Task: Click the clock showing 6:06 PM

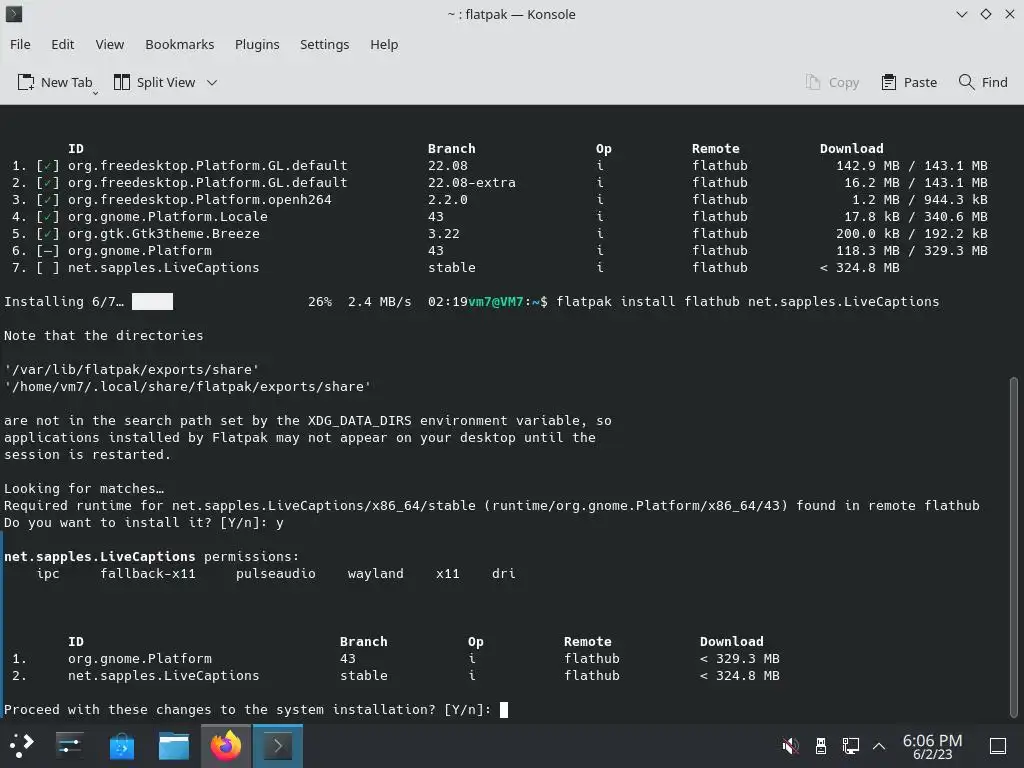Action: (933, 746)
